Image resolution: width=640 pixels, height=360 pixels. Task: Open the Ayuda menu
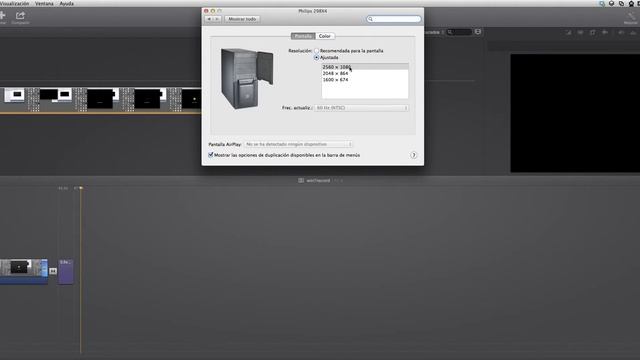[67, 3]
